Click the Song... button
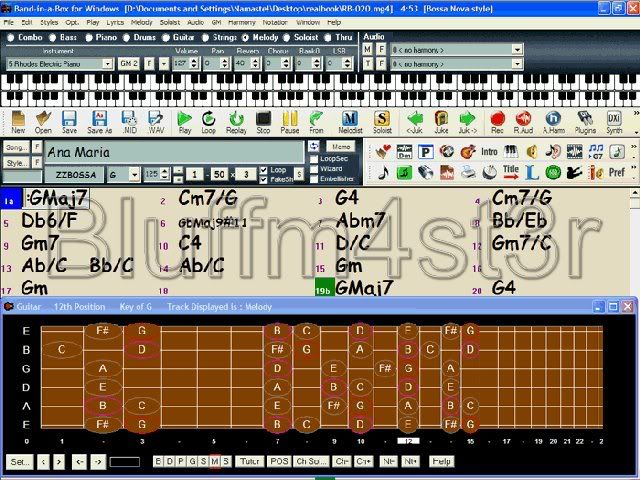This screenshot has width=640, height=480. click(16, 147)
